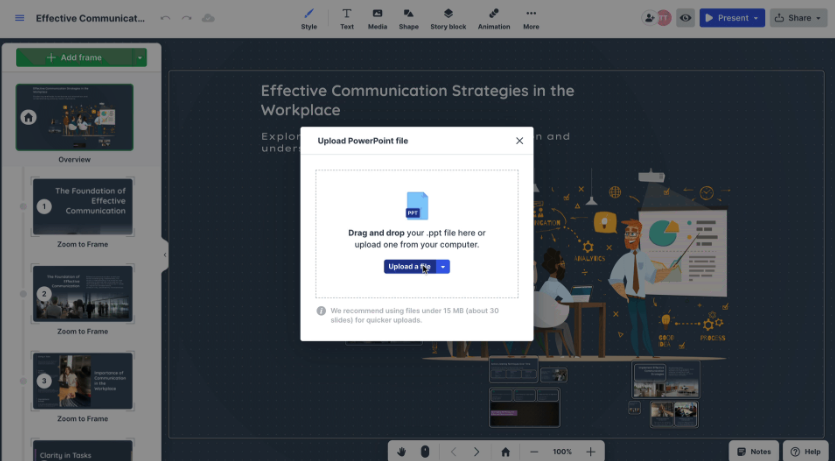Image resolution: width=835 pixels, height=461 pixels.
Task: Open the hamburger menu icon
Action: point(20,18)
